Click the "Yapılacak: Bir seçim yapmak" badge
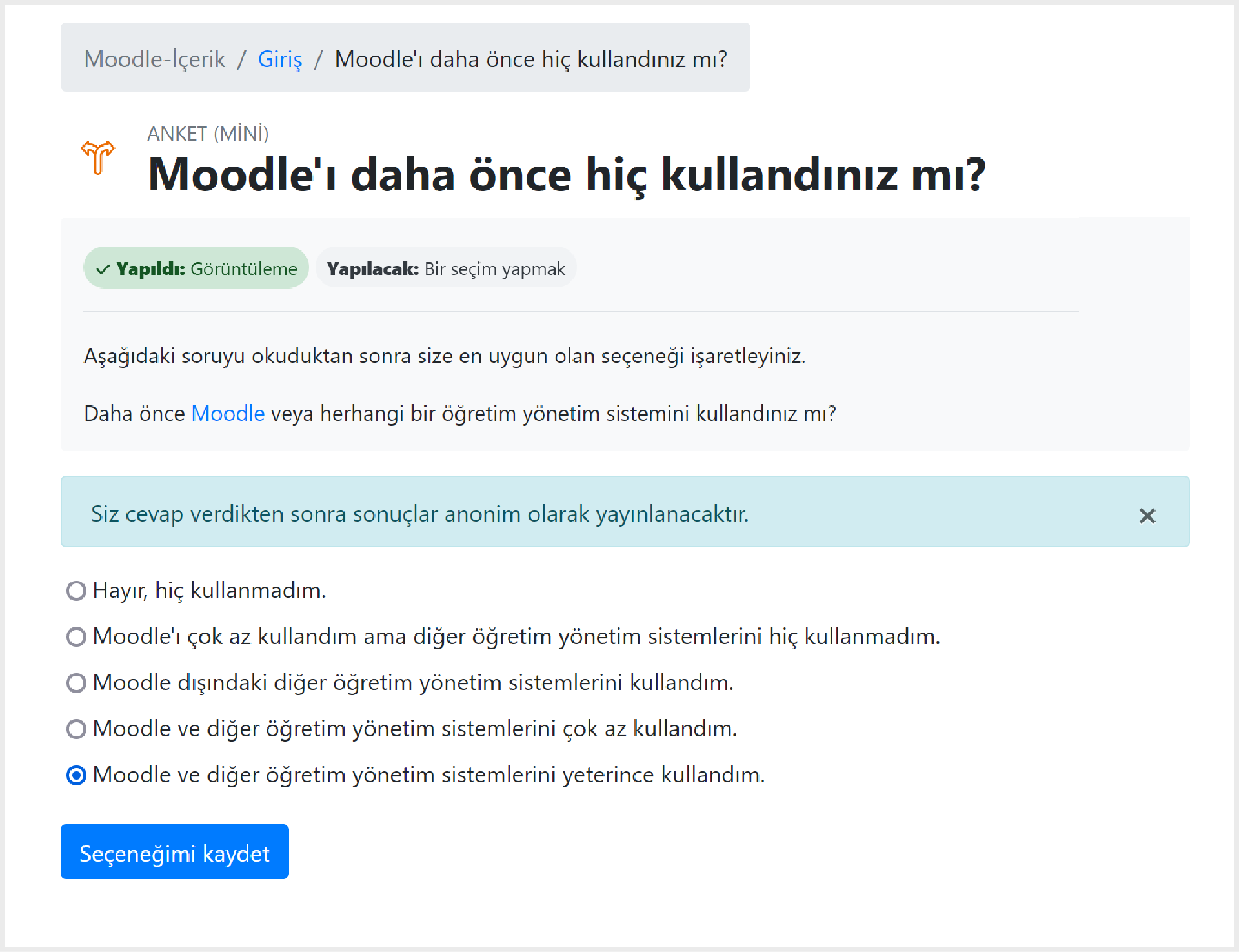The width and height of the screenshot is (1239, 952). [446, 268]
